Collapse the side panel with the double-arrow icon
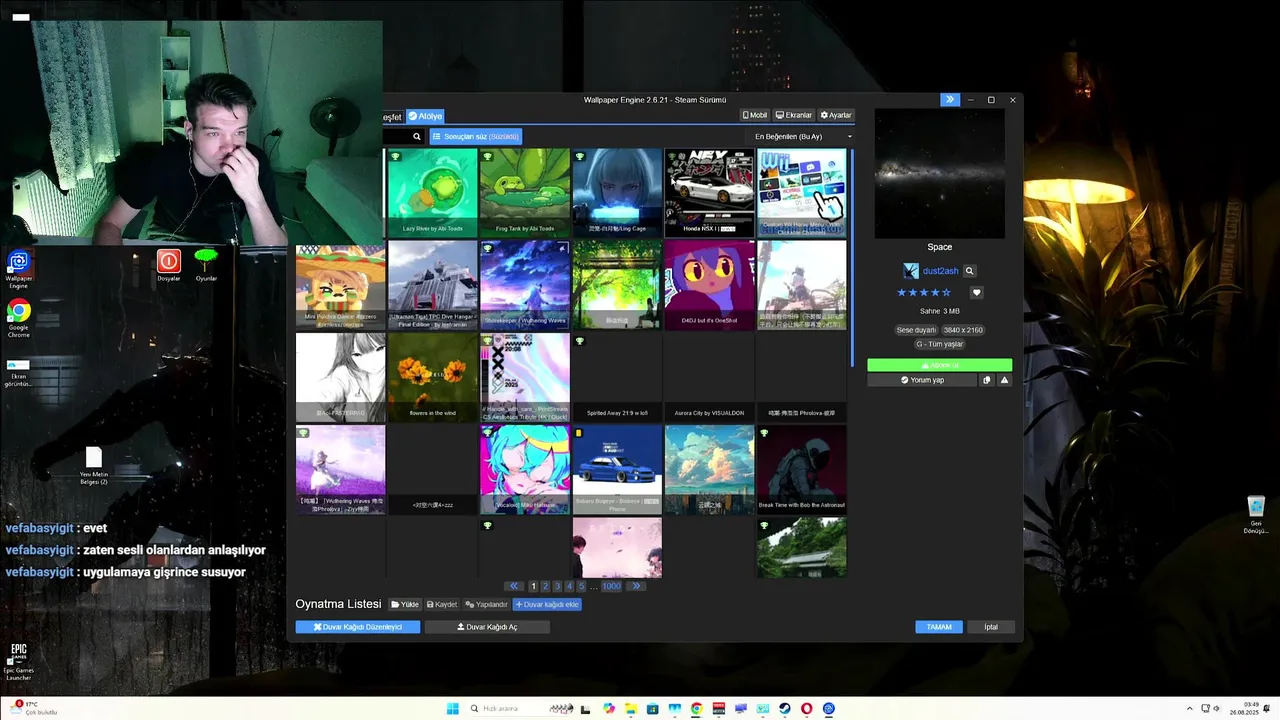 coord(949,100)
